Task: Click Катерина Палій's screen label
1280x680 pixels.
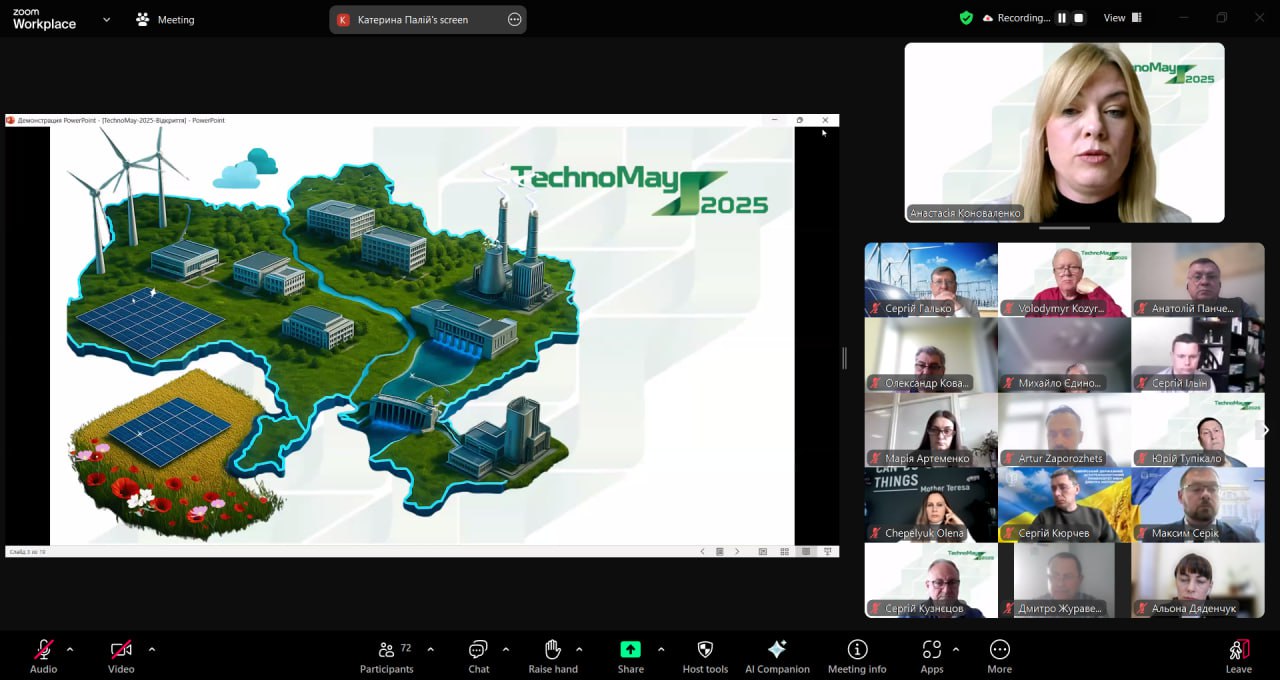Action: coord(412,19)
